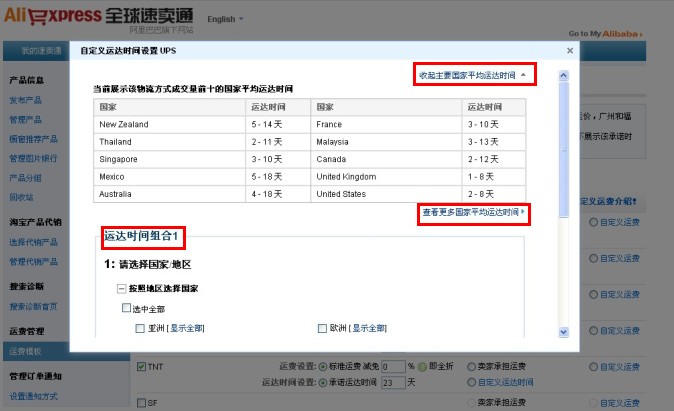
Task: Go to My Alibaba link
Action: coord(605,33)
